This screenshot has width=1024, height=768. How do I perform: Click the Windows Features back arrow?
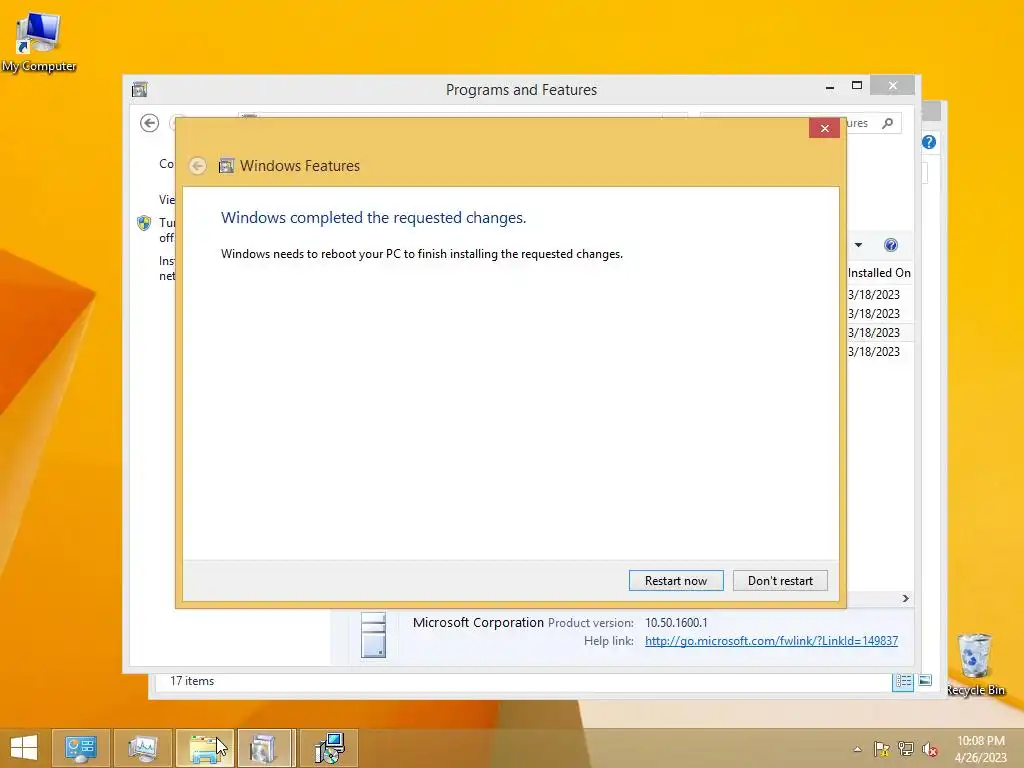click(197, 166)
